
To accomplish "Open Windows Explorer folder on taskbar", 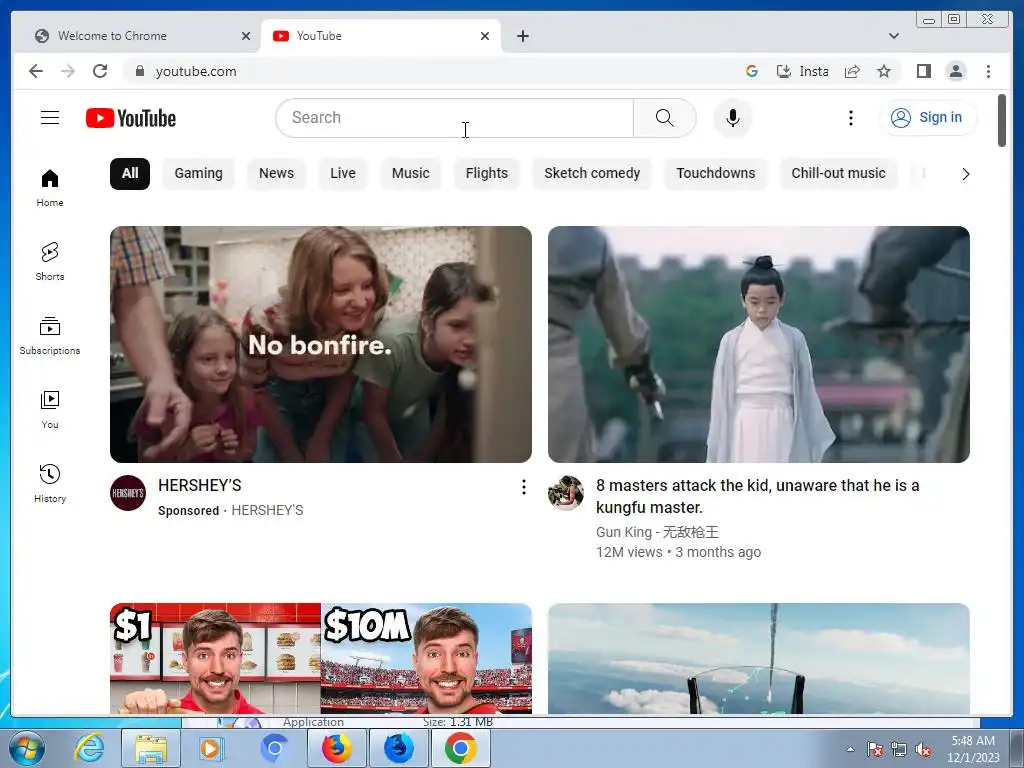I will click(x=150, y=748).
